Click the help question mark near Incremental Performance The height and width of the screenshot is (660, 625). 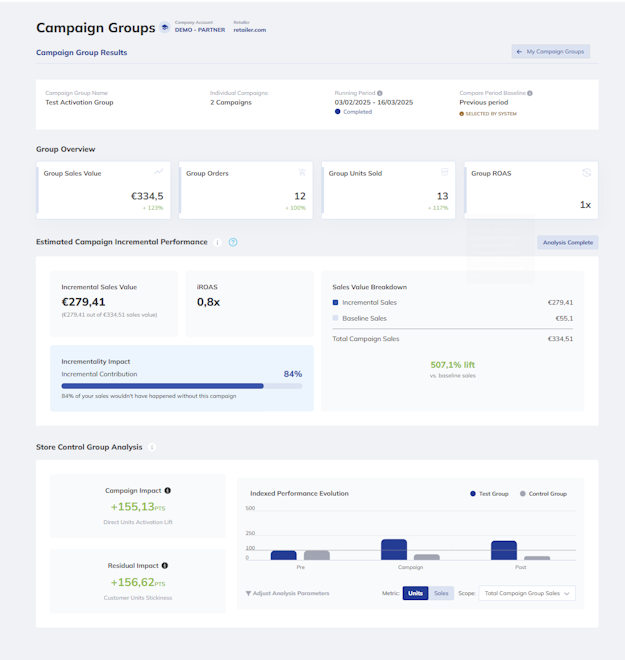233,242
